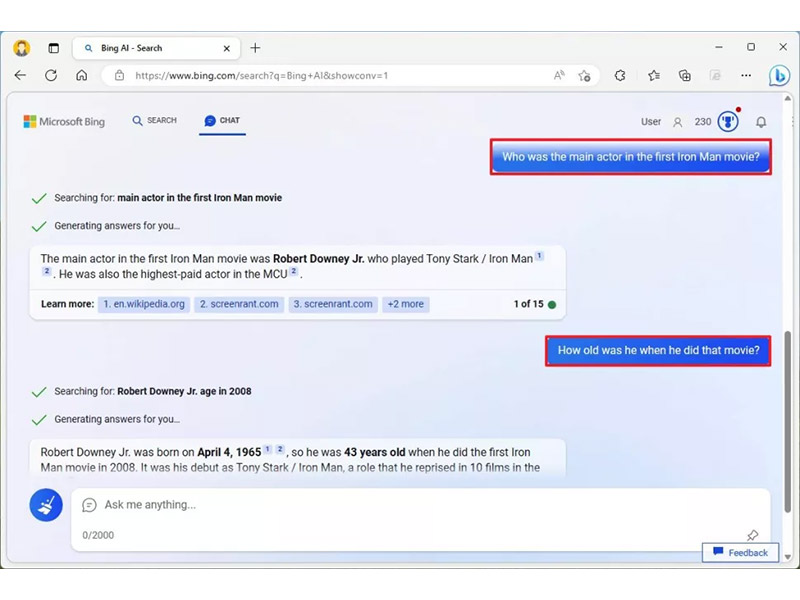Activate the Read aloud icon
The height and width of the screenshot is (600, 800).
[x=559, y=76]
